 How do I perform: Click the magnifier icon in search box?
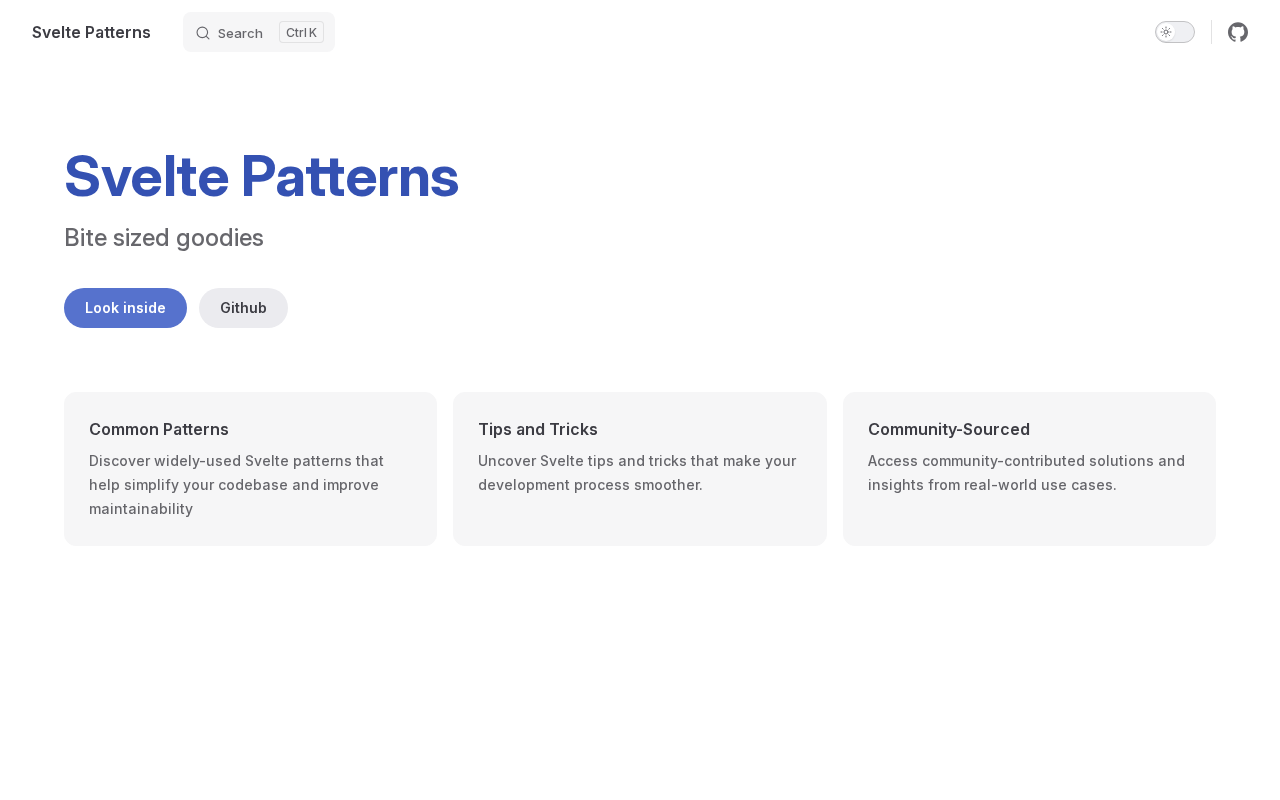pos(203,33)
